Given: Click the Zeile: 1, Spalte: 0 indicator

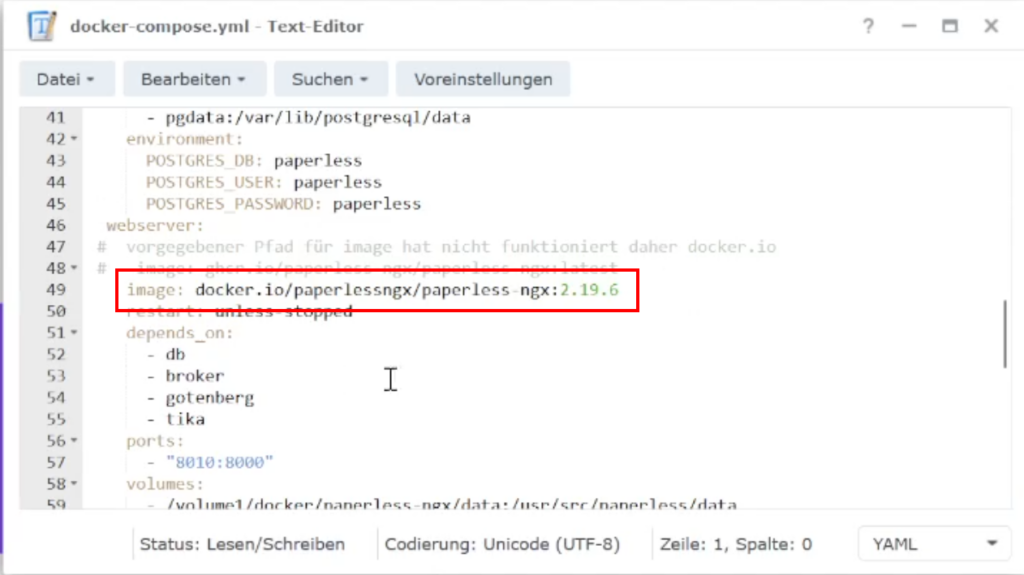Looking at the screenshot, I should tap(735, 544).
